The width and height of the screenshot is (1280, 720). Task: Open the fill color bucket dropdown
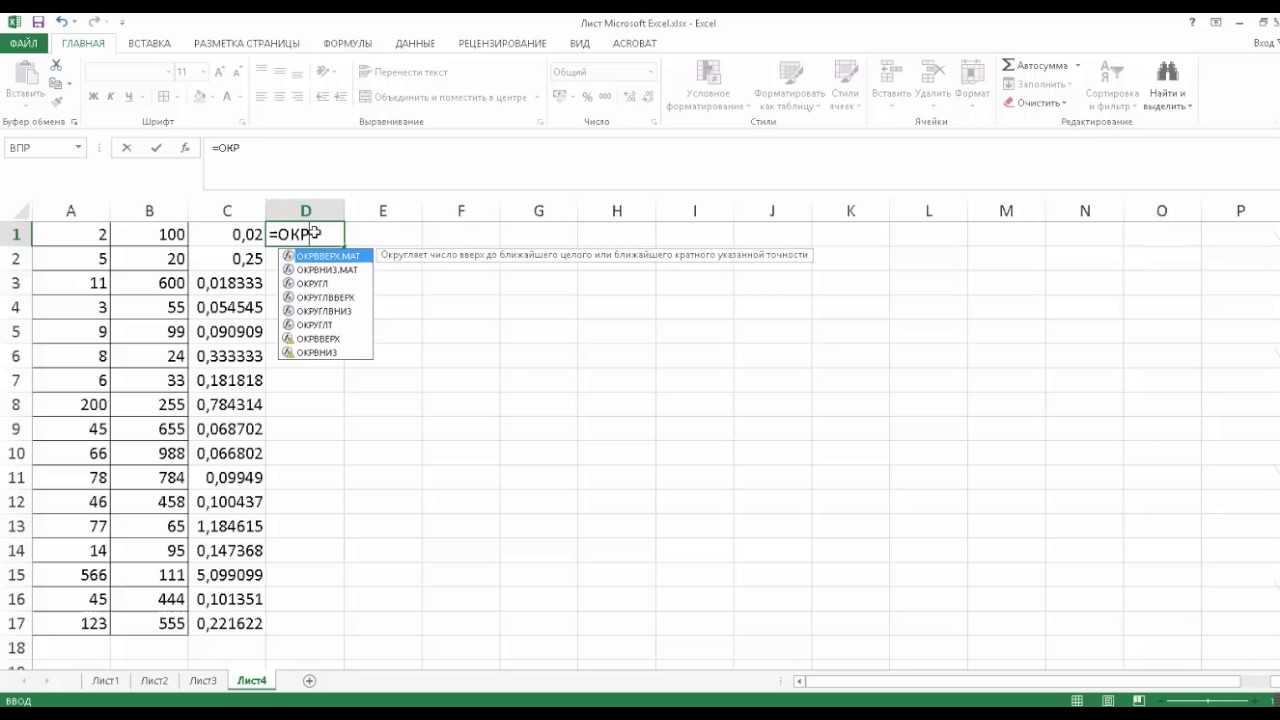[x=212, y=97]
